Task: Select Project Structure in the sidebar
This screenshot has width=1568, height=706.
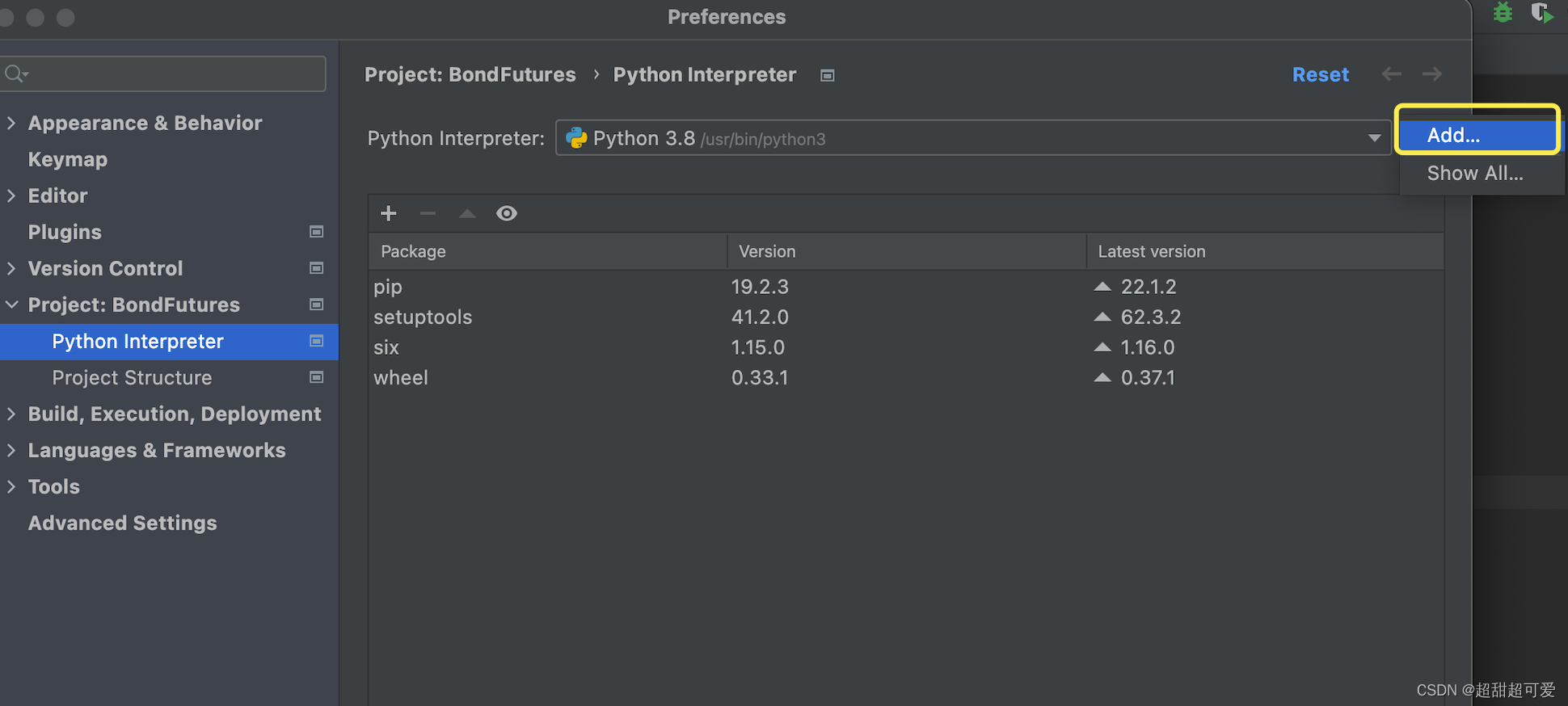Action: point(132,377)
